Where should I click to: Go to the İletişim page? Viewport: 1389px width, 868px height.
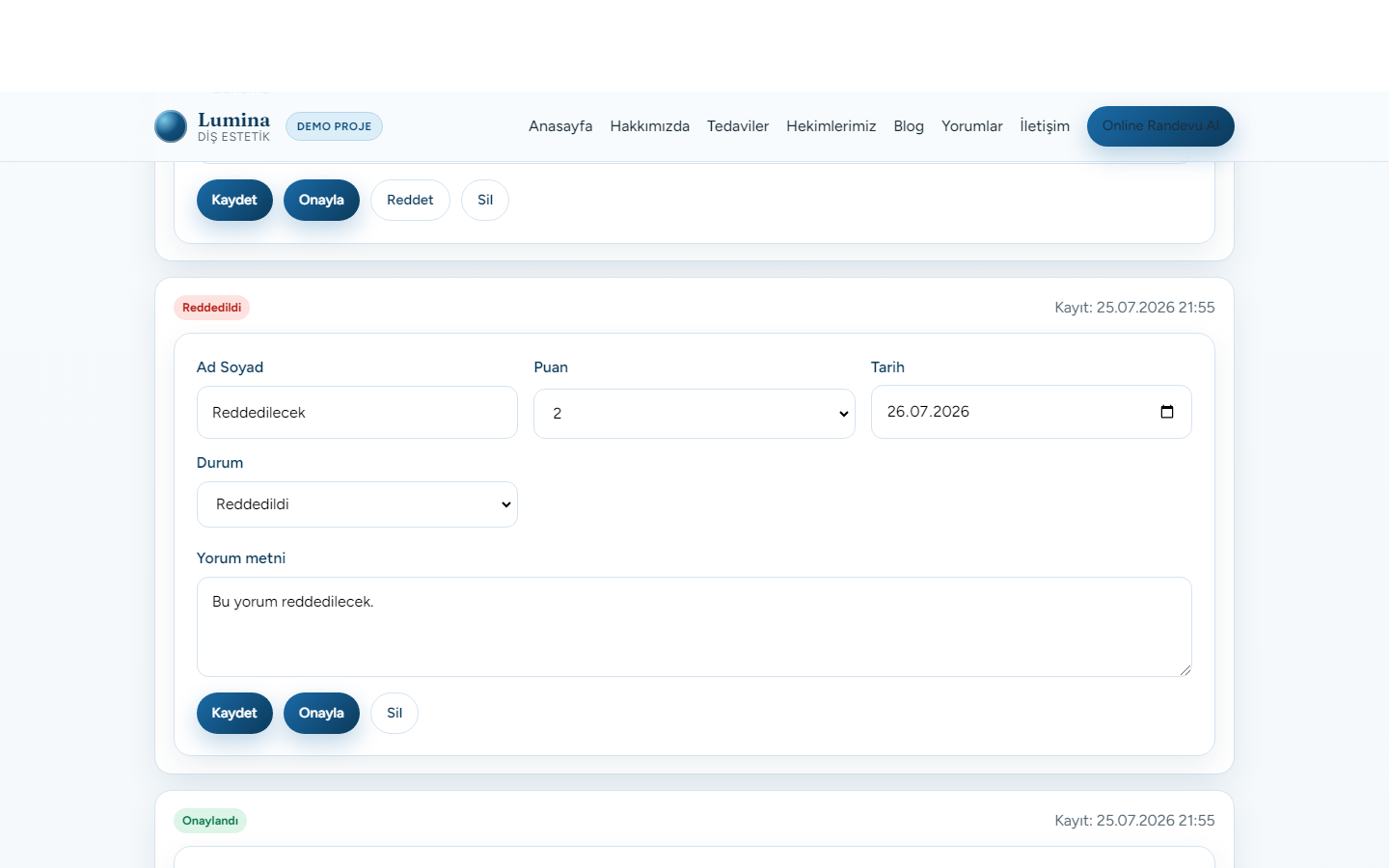click(x=1045, y=126)
